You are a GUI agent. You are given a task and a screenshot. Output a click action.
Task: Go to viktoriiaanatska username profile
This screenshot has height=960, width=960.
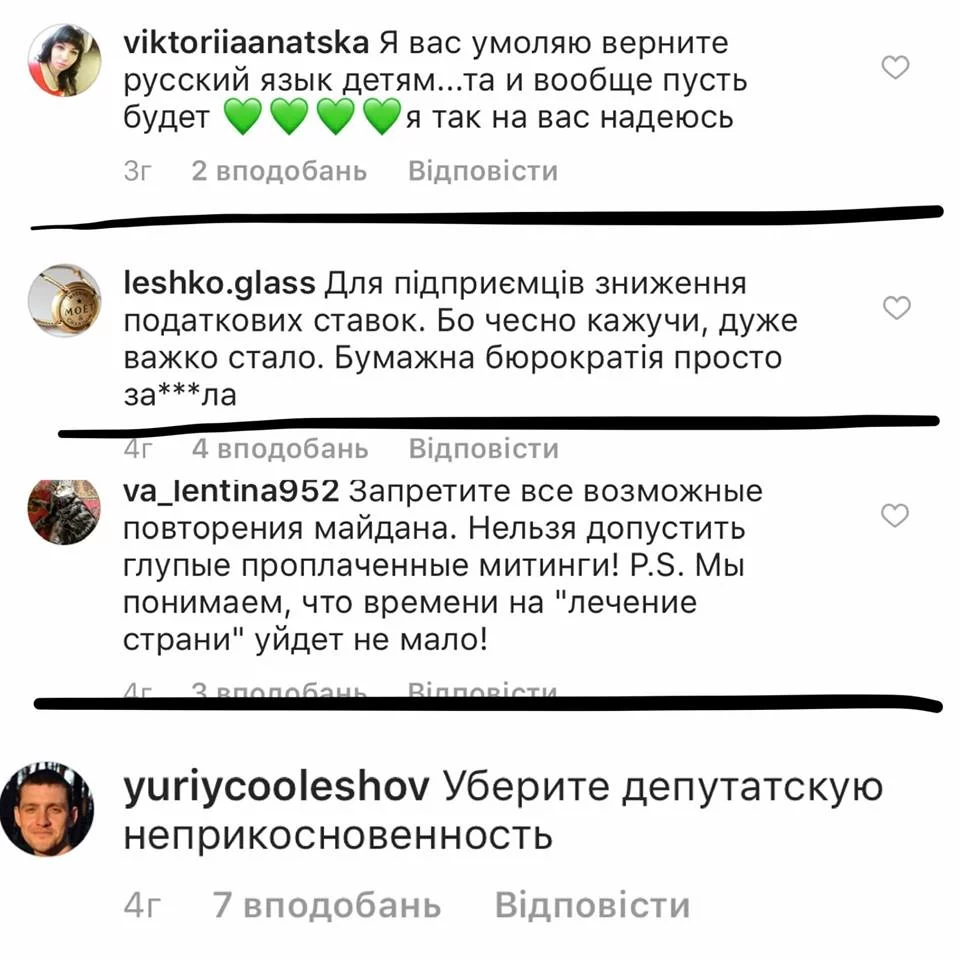[246, 43]
